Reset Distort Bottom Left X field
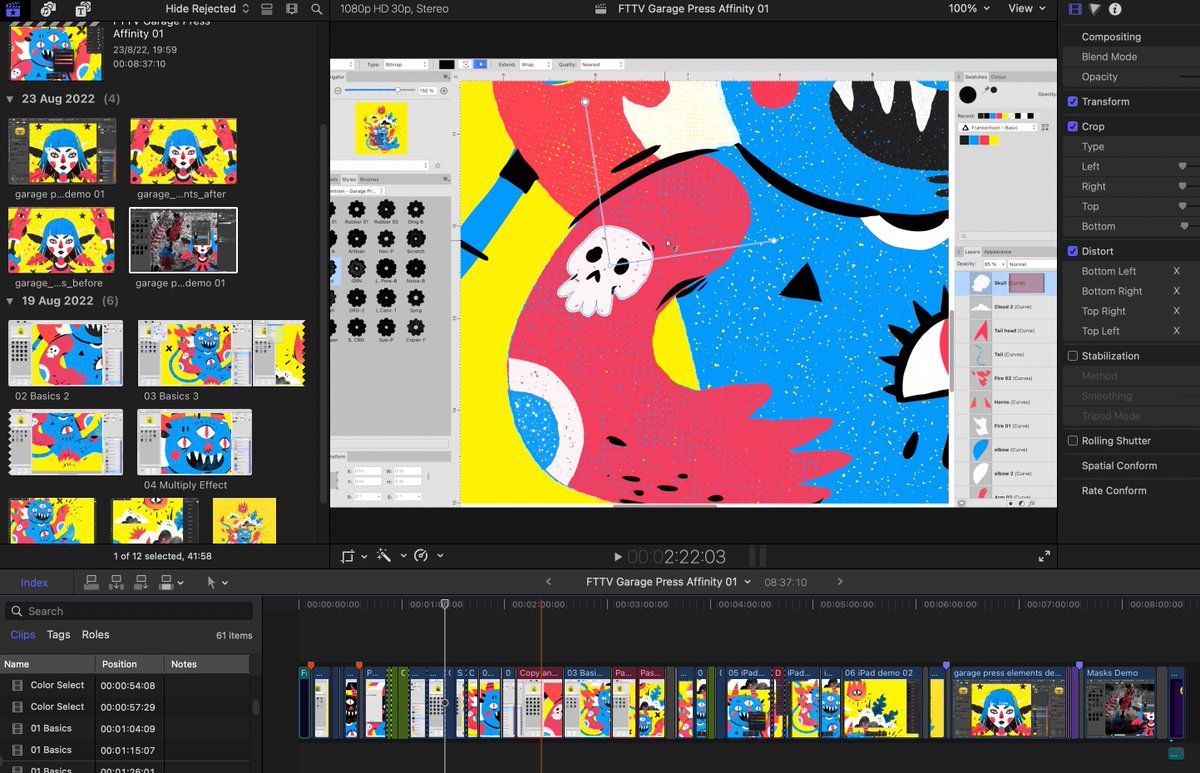The width and height of the screenshot is (1200, 773). pos(1176,271)
